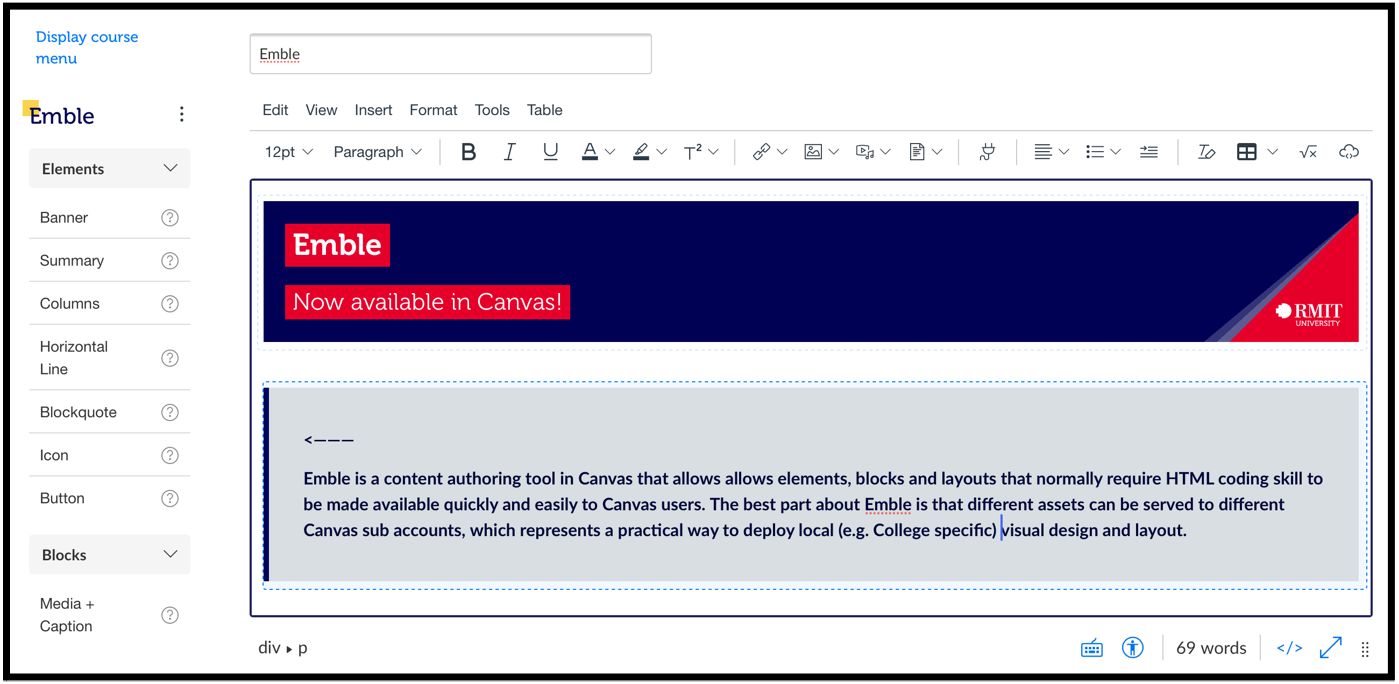Clear formatting from selected text
The image size is (1399, 684).
1207,151
